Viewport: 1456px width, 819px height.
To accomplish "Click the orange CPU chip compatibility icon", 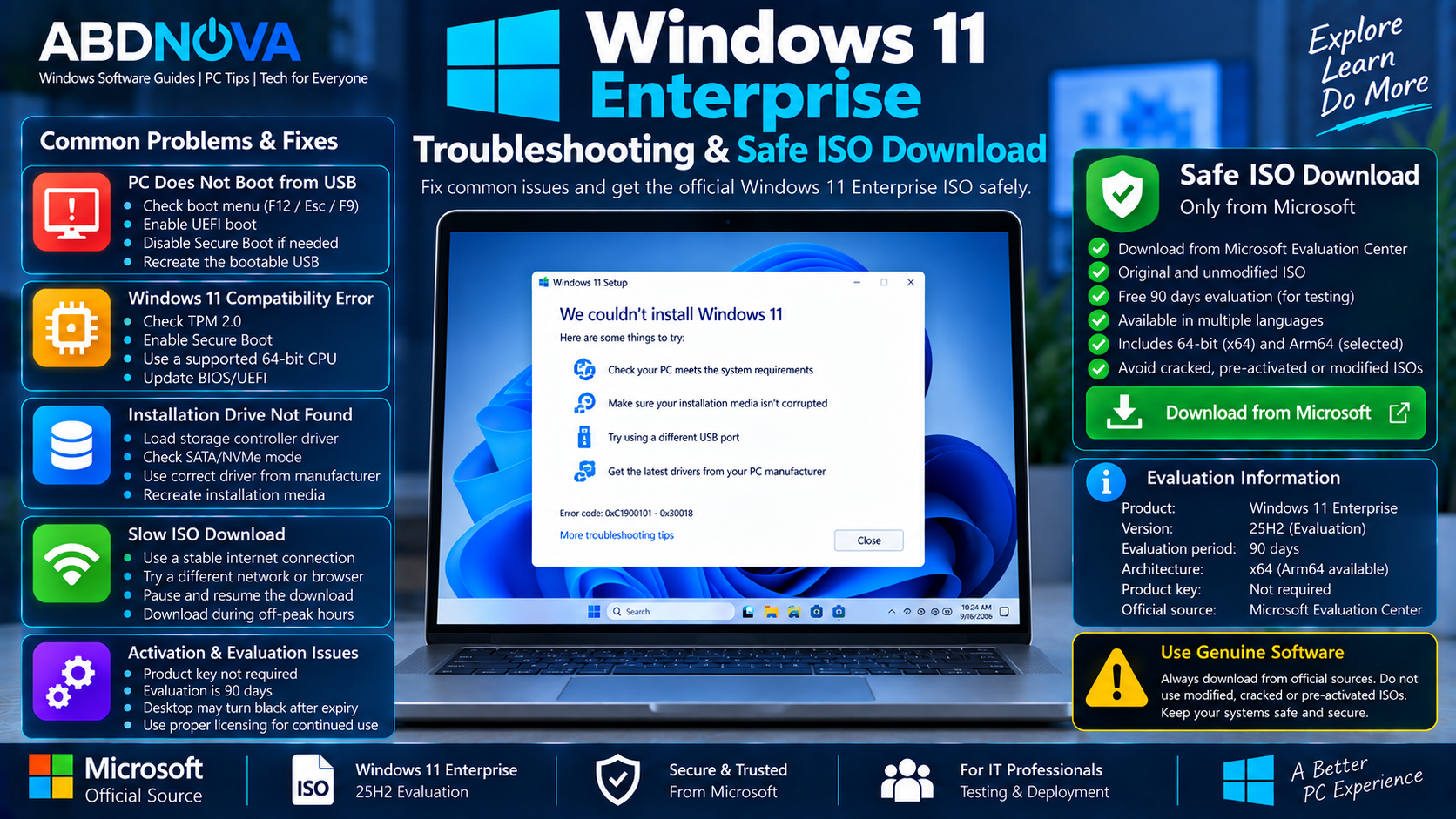I will coord(71,328).
